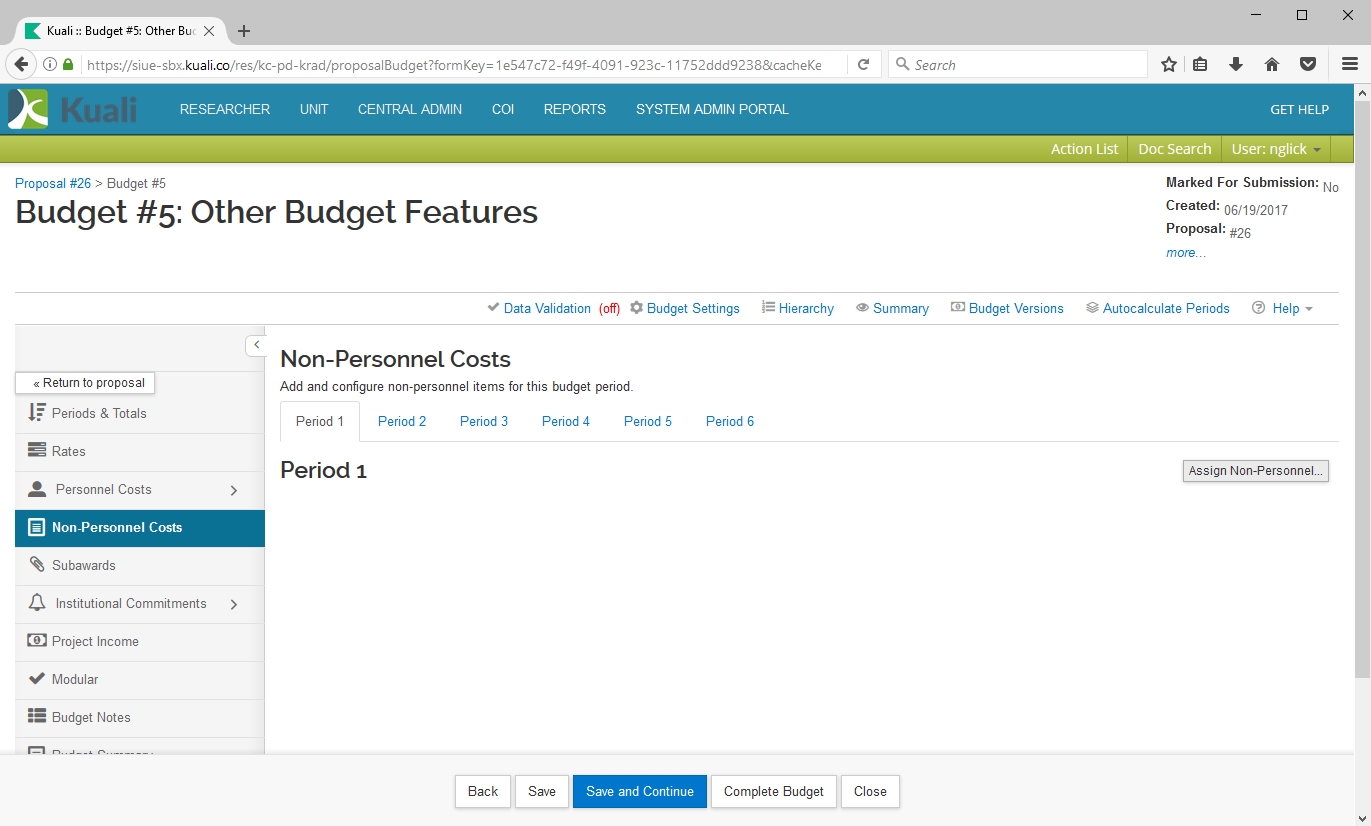1371x826 pixels.
Task: Click the browser Search input field
Action: coord(1025,65)
